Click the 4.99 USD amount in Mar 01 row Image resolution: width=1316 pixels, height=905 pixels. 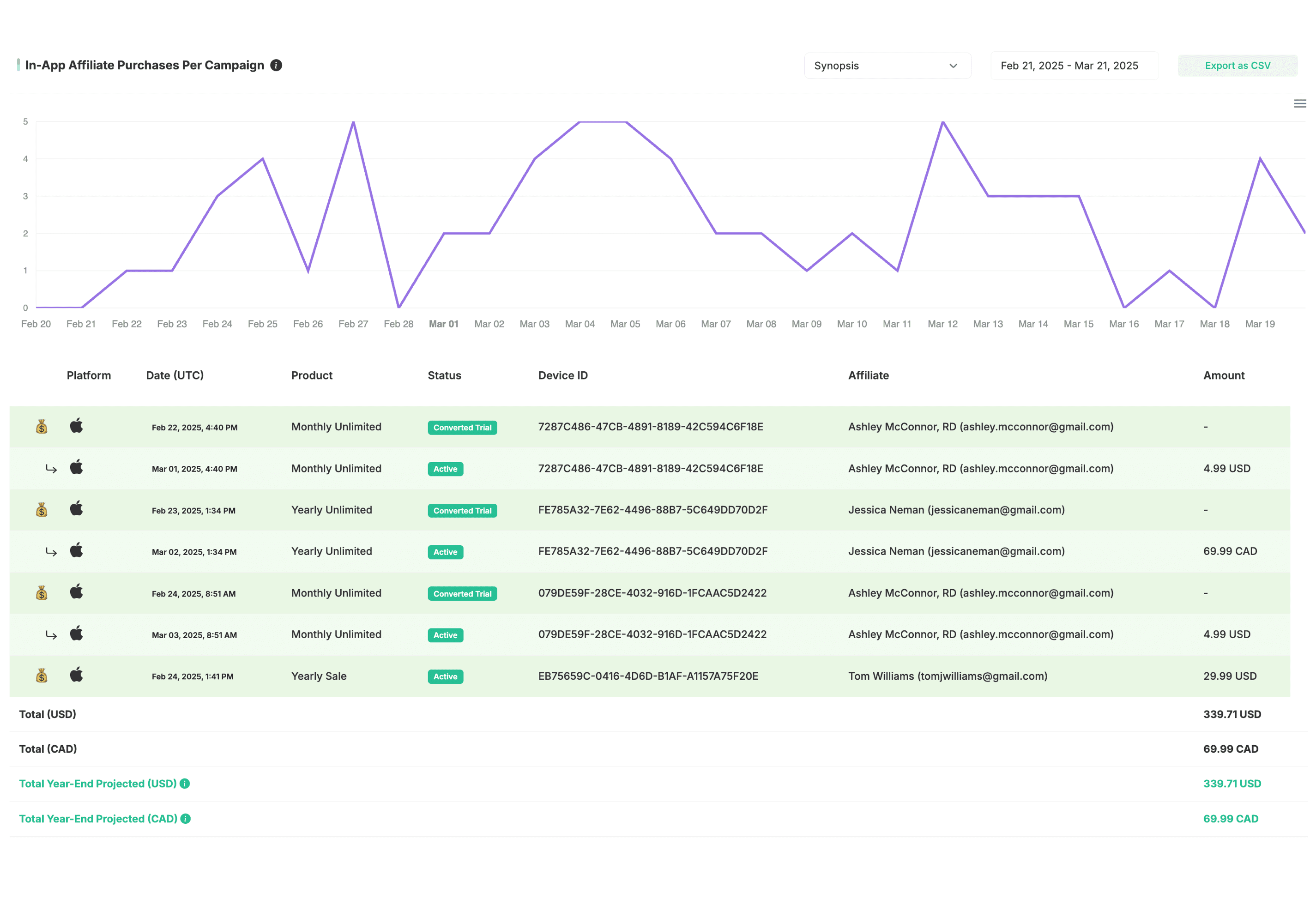click(1227, 468)
